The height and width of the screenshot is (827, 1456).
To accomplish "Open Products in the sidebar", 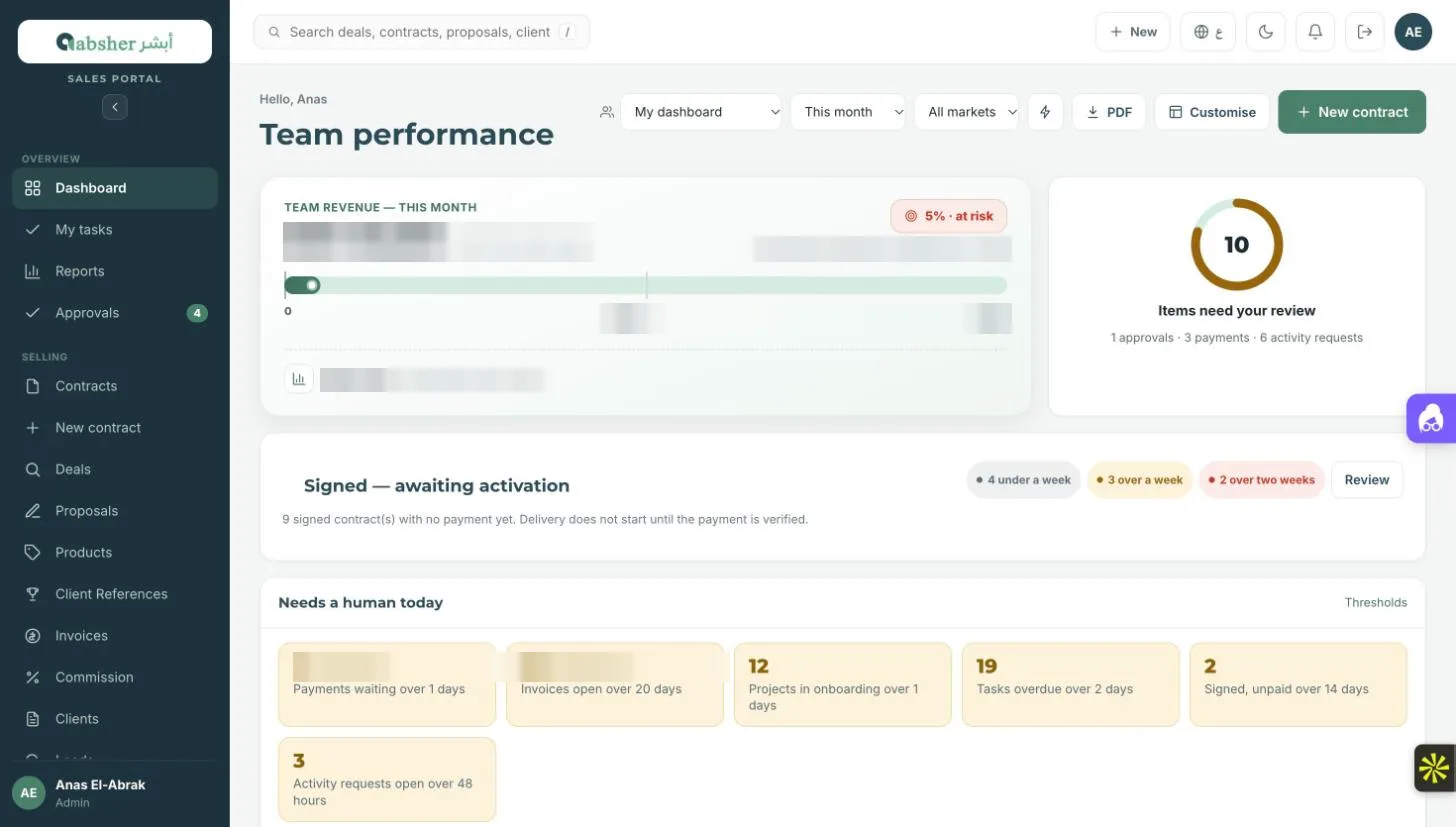I will point(115,552).
